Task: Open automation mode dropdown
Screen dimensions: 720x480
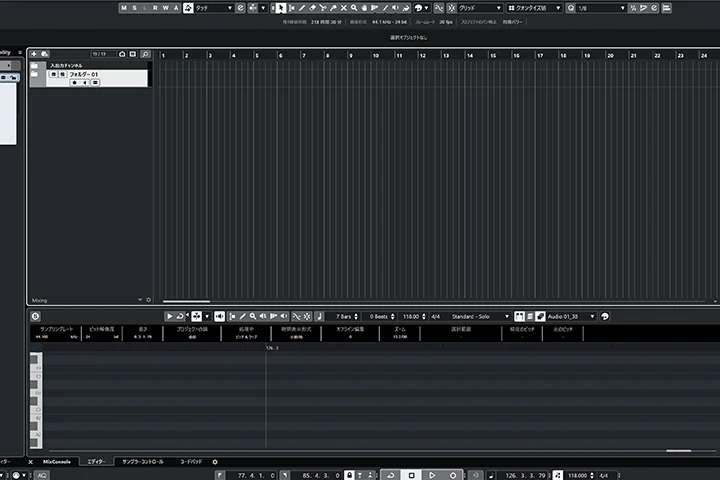Action: [x=214, y=8]
